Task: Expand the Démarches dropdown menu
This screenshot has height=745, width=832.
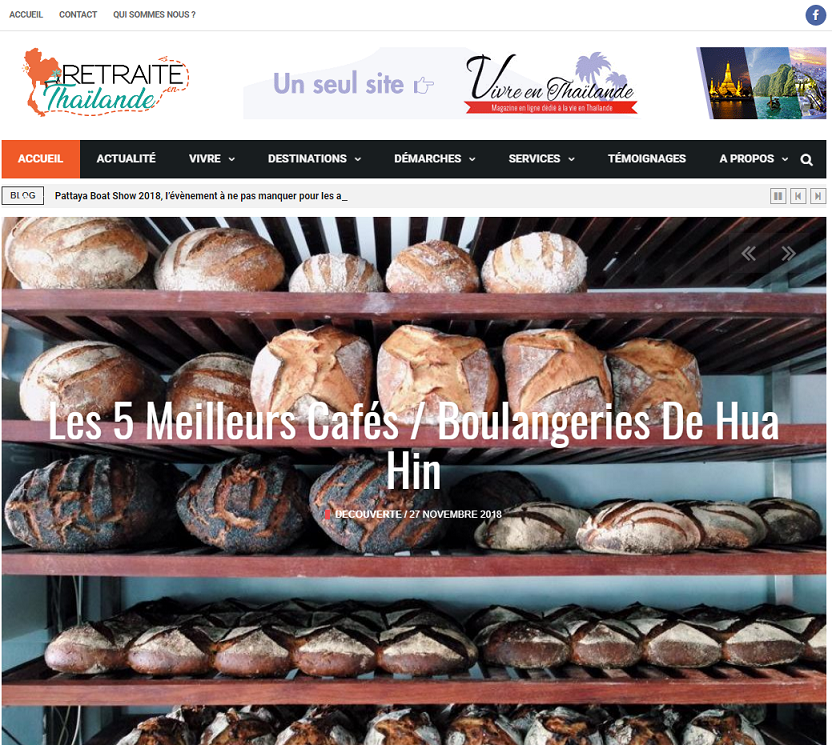Action: 434,159
